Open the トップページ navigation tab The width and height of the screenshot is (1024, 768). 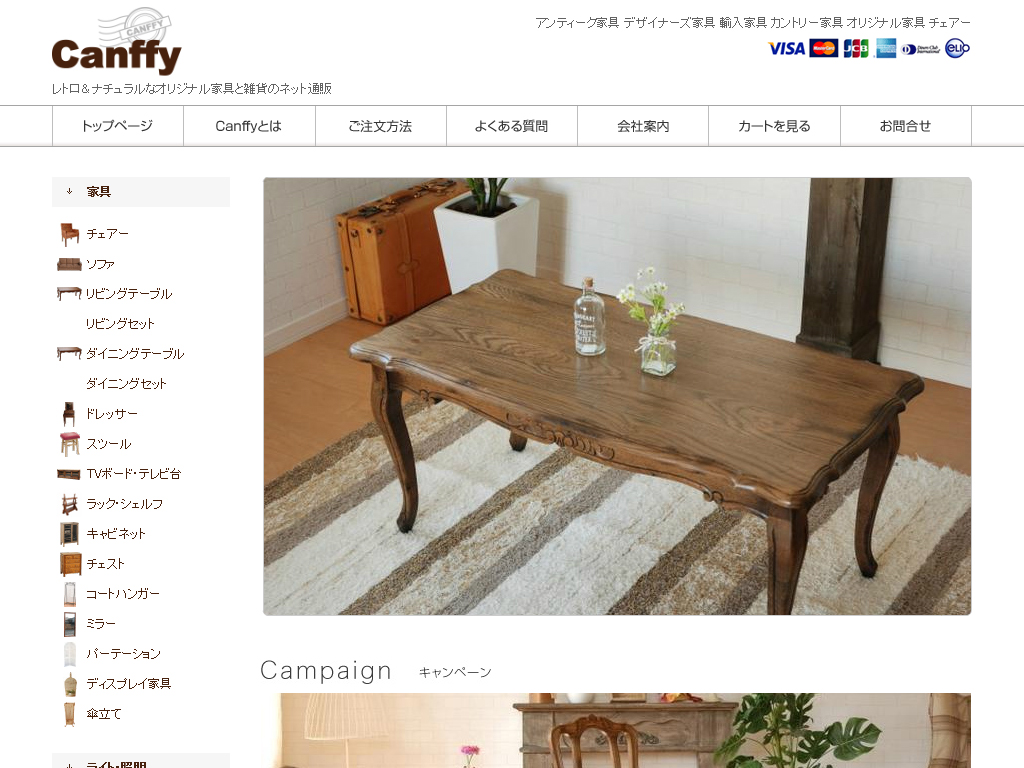(x=118, y=126)
